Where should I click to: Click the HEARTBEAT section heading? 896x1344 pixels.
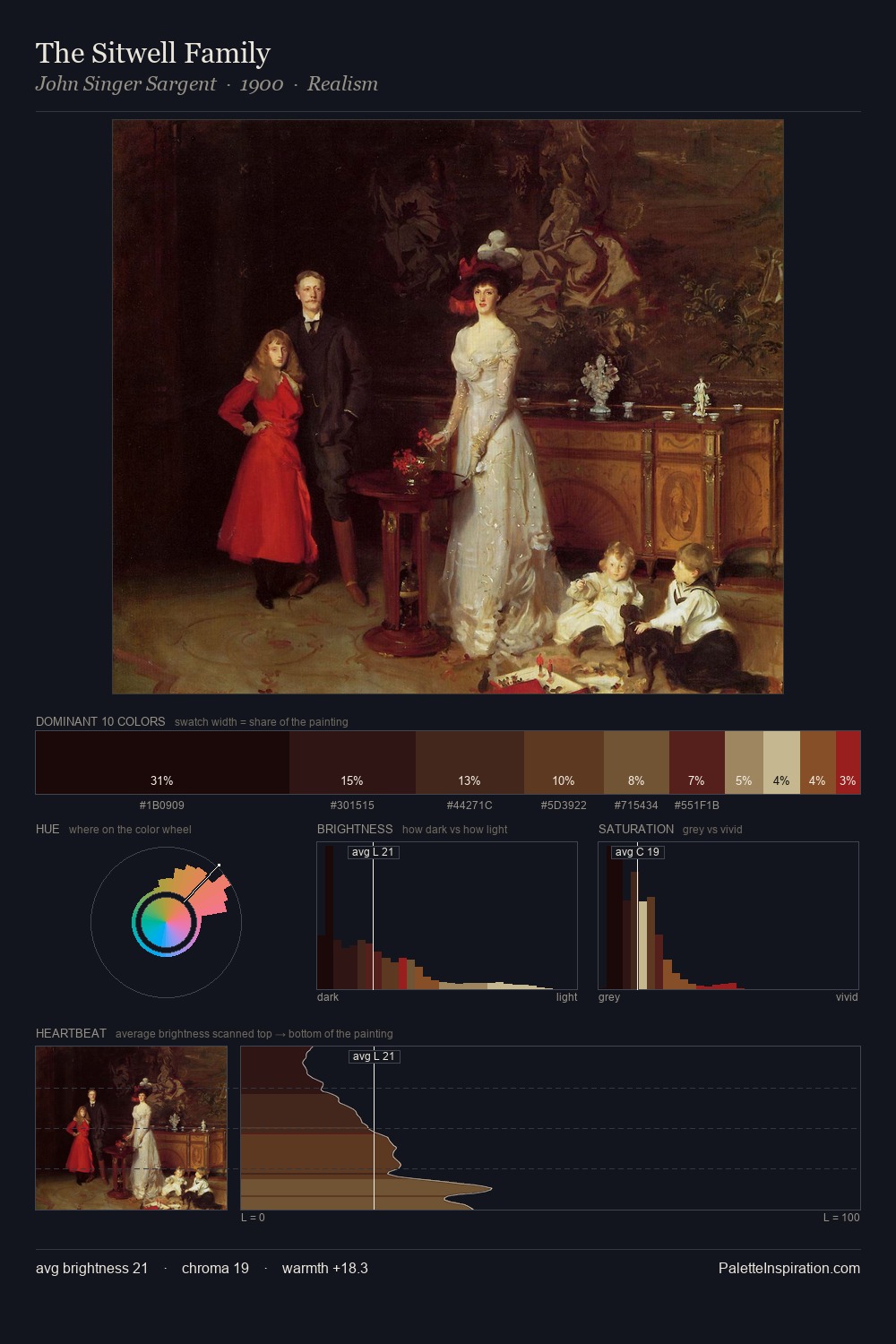[71, 1033]
